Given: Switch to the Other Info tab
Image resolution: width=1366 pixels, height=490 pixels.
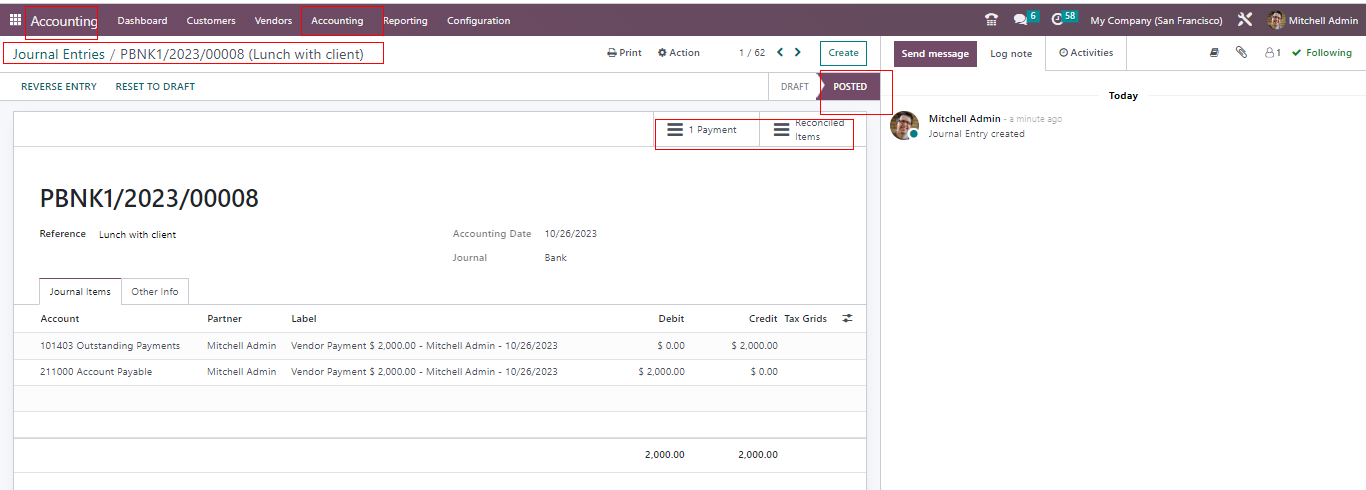Looking at the screenshot, I should tap(155, 292).
